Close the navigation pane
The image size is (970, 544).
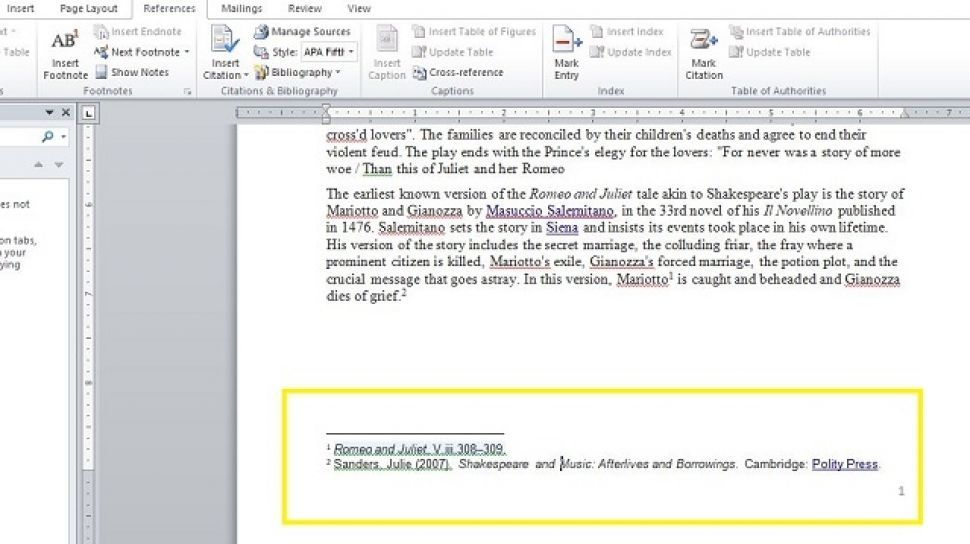(66, 113)
